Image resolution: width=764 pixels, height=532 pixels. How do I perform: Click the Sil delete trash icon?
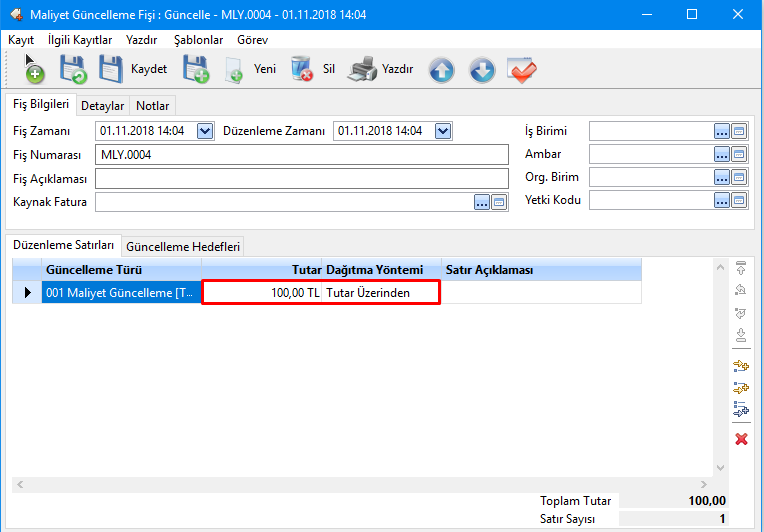pos(301,69)
